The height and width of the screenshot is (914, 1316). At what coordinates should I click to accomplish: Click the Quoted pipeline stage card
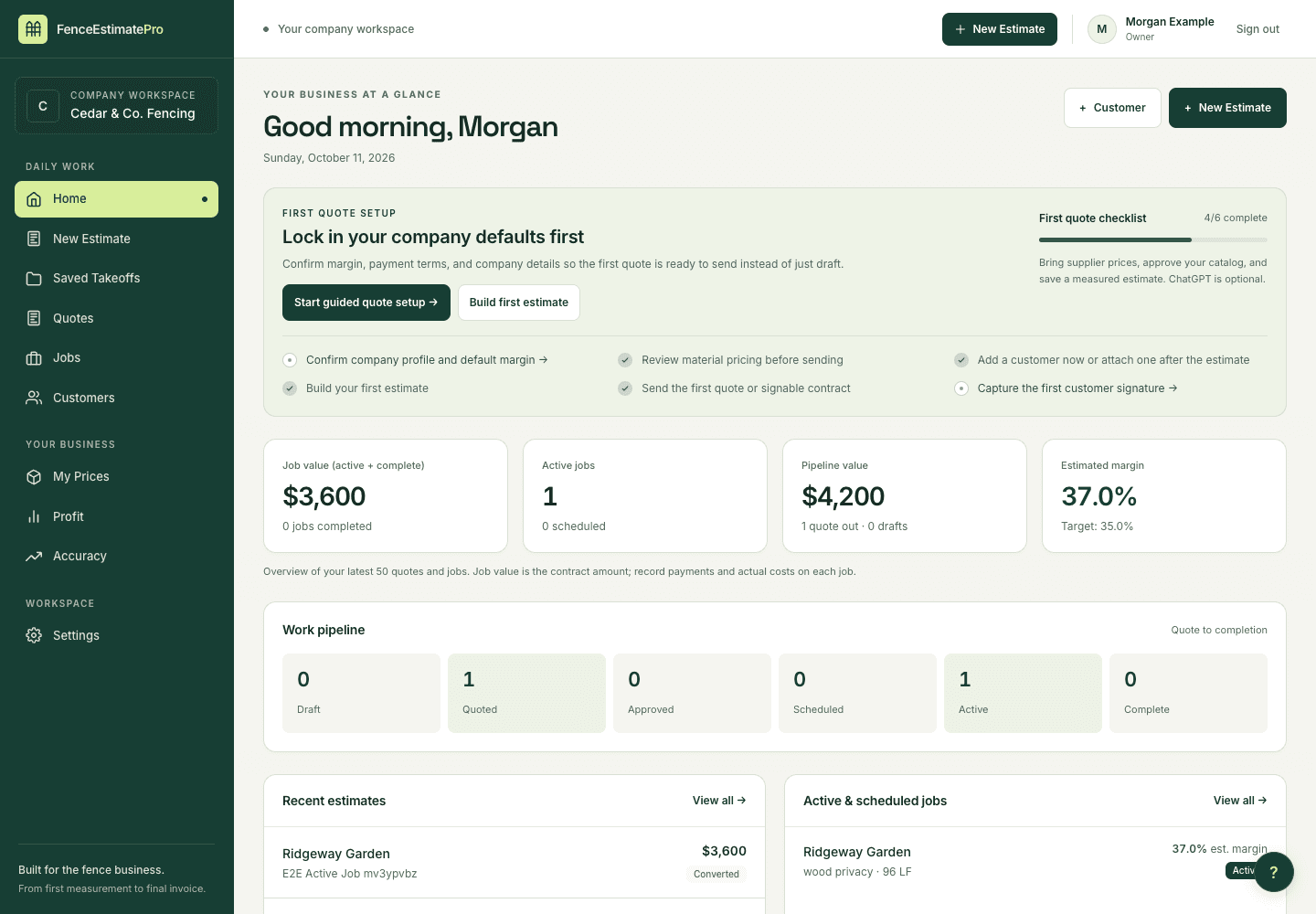[x=526, y=693]
